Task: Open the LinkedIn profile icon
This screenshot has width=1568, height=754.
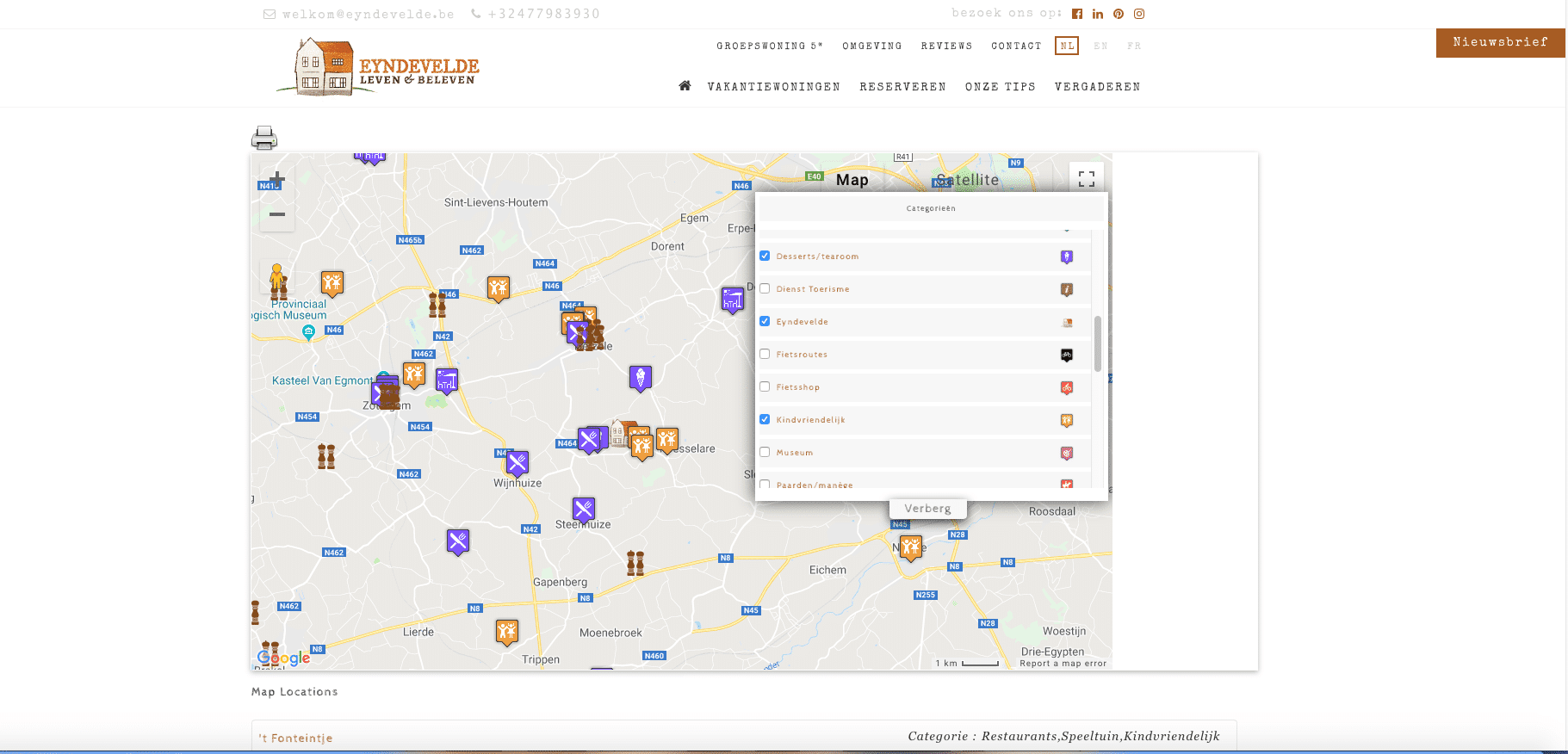Action: [1098, 14]
